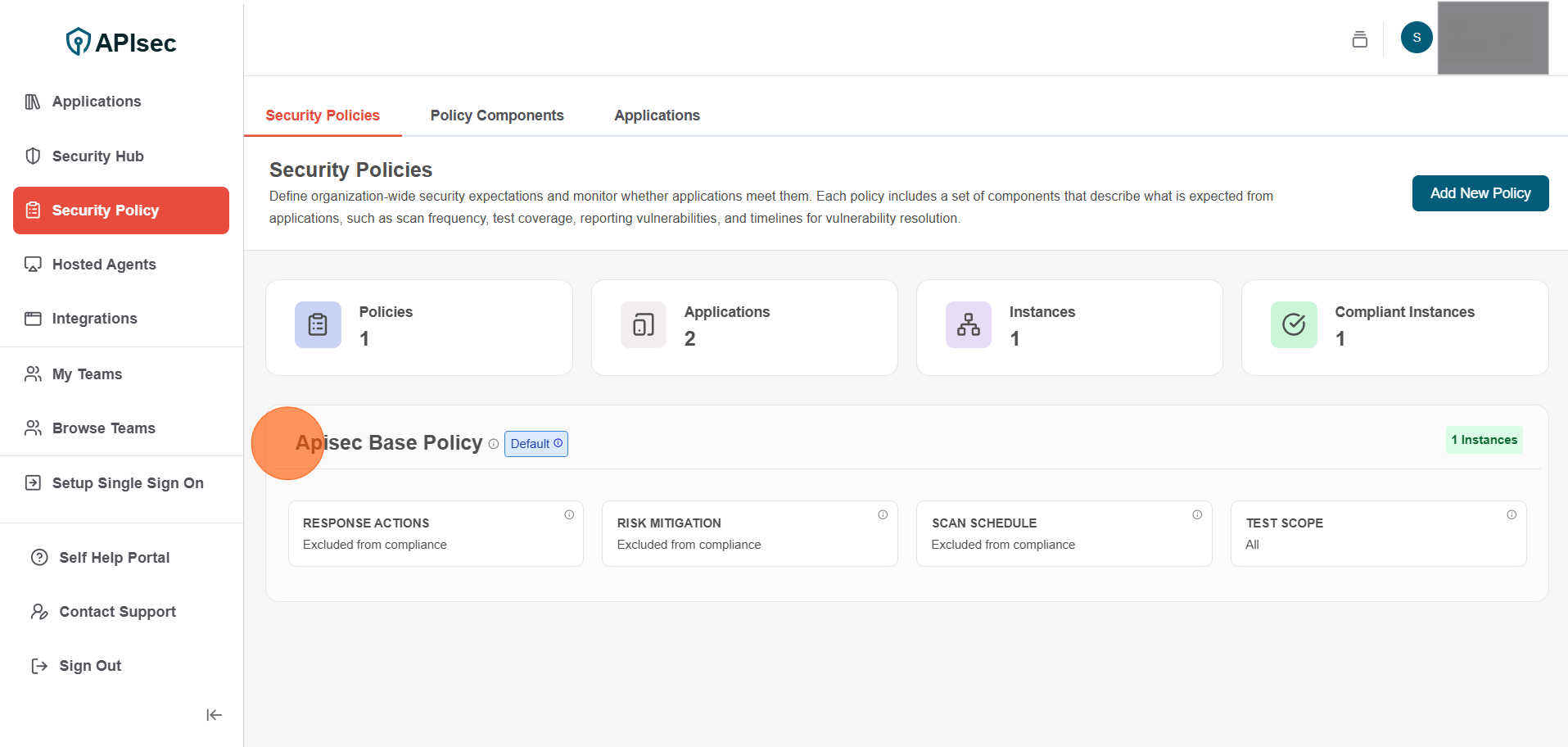This screenshot has width=1568, height=747.
Task: Open the stacked layers icon in header
Action: pyautogui.click(x=1359, y=38)
